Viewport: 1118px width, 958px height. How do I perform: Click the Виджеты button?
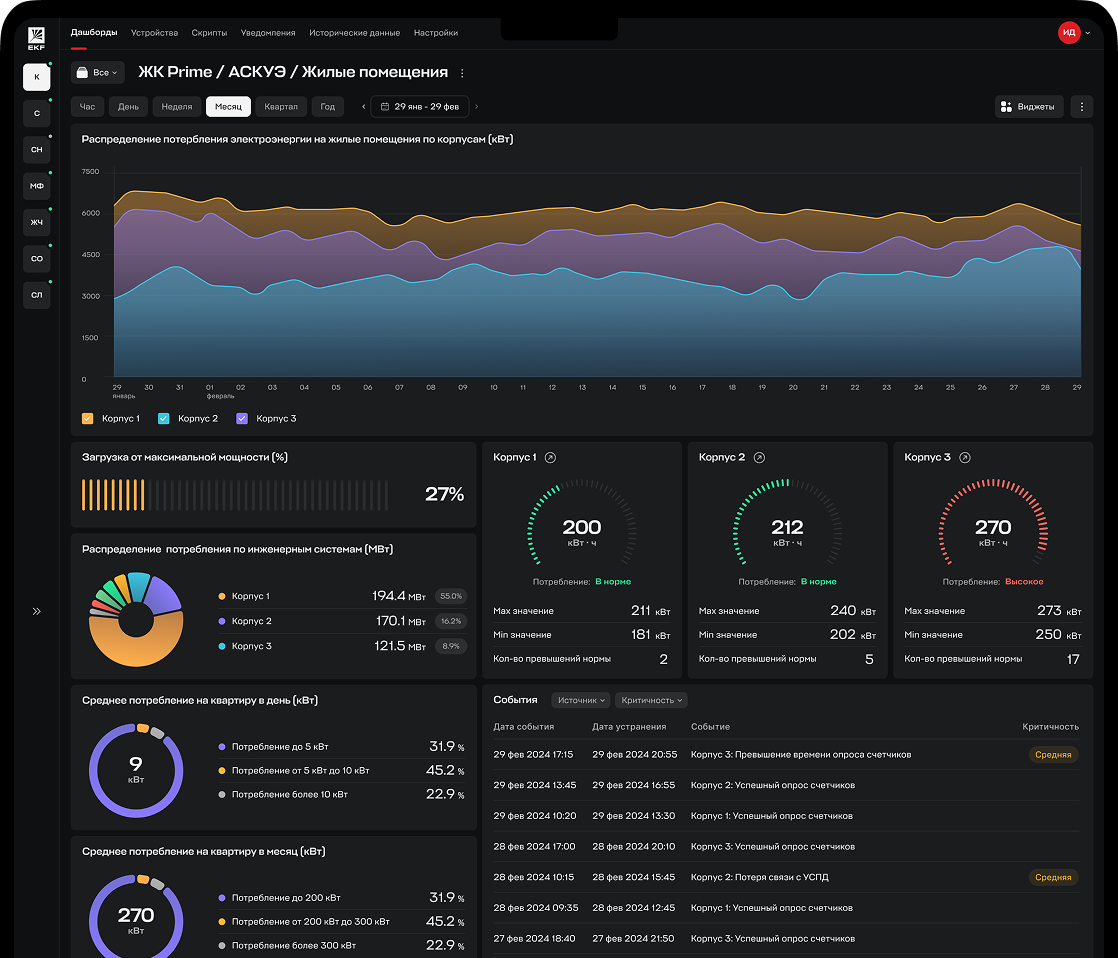click(1029, 106)
